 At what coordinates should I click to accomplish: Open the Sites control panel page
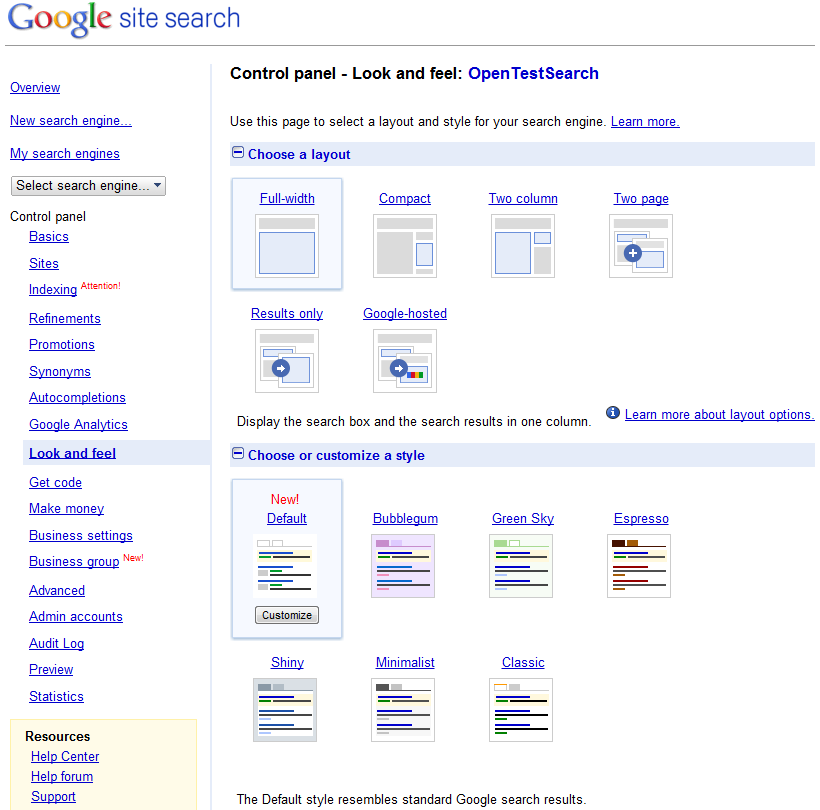click(x=44, y=263)
